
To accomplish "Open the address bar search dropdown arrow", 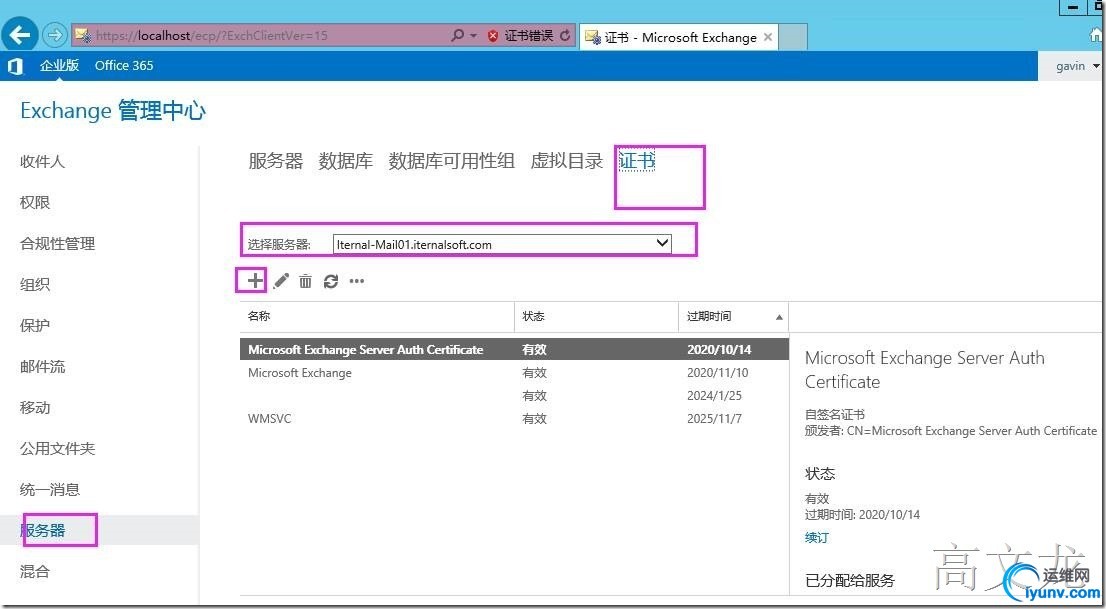I will [473, 35].
